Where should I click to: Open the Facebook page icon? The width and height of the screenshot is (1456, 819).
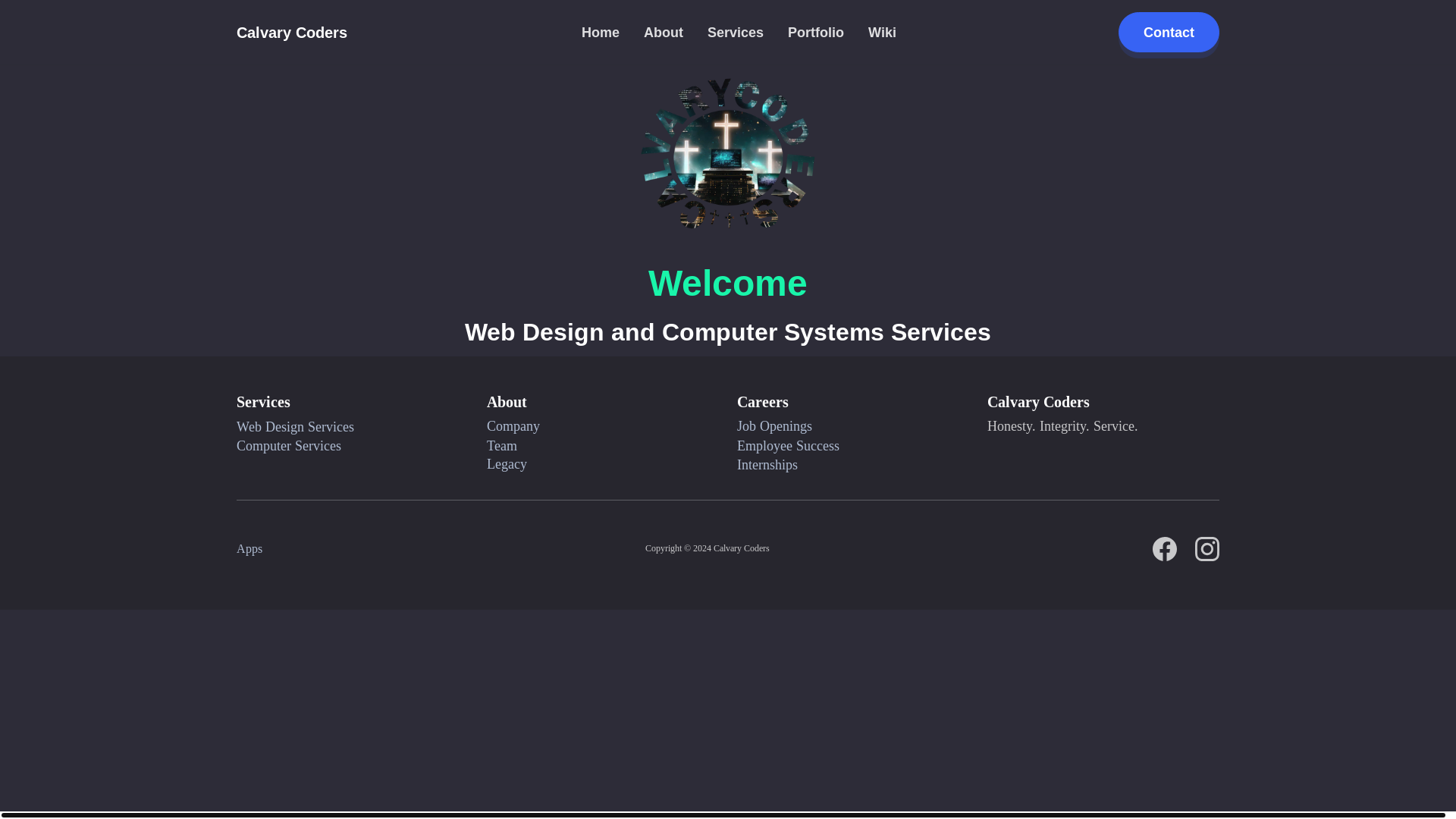tap(1164, 549)
